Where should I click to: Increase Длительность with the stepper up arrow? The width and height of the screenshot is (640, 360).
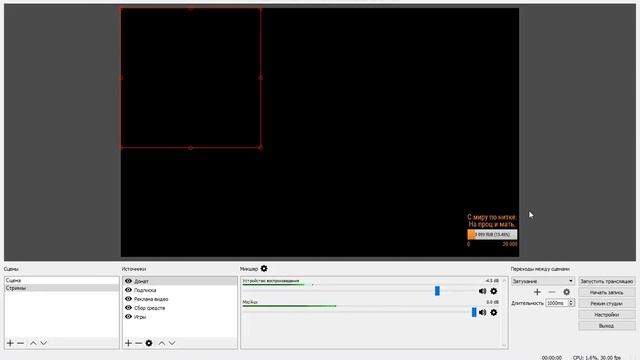(x=571, y=301)
